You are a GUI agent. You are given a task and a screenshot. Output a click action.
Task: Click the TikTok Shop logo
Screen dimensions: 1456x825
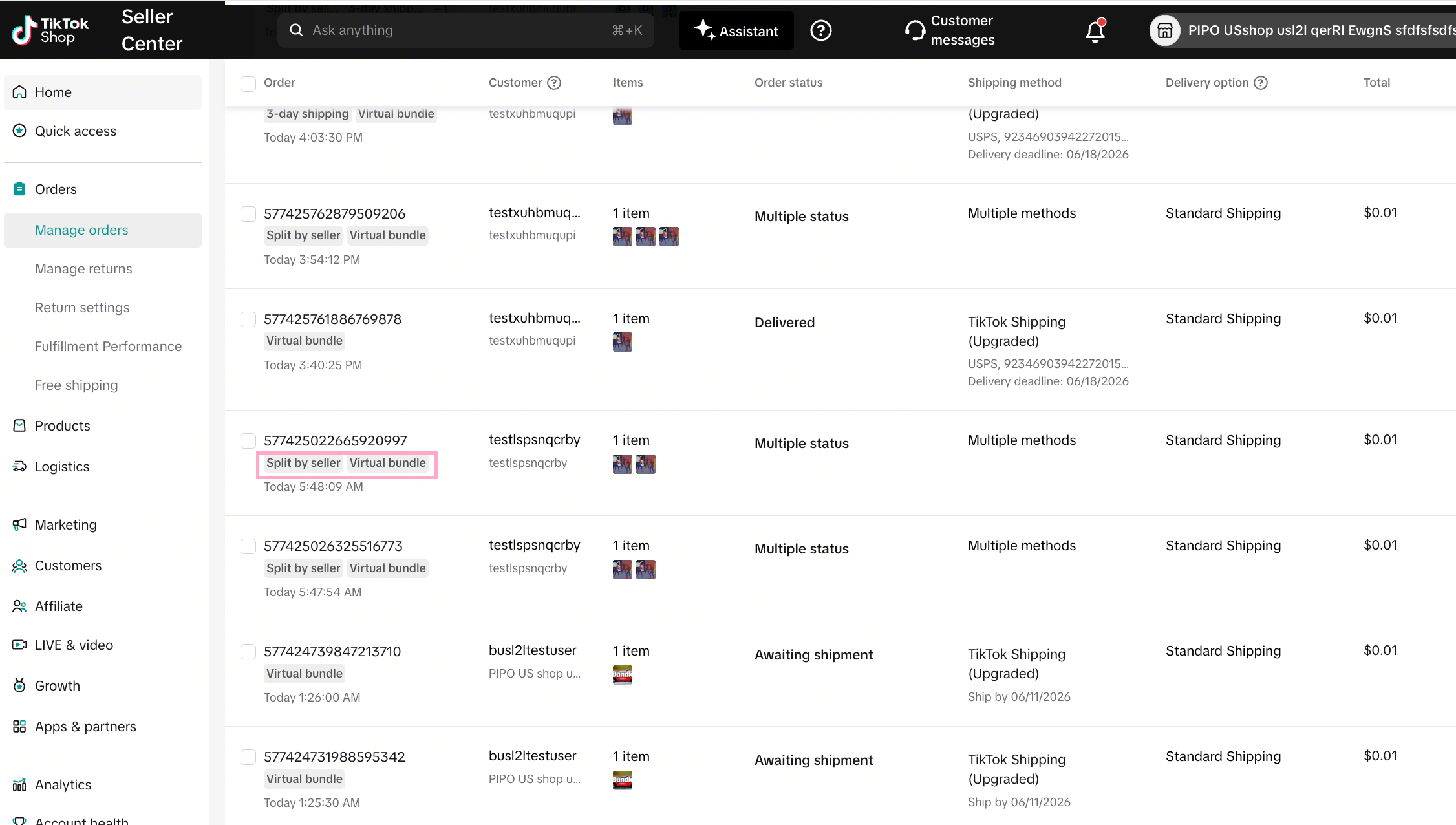tap(50, 30)
